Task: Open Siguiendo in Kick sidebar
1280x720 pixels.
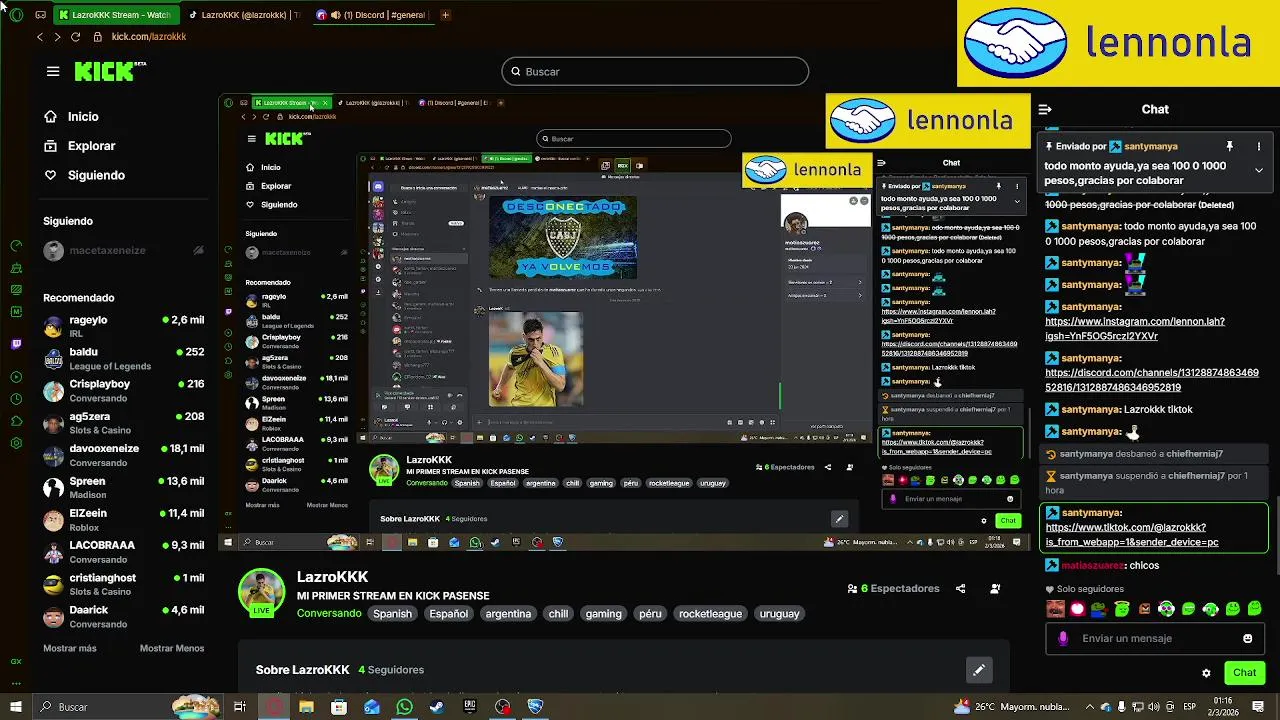Action: [x=85, y=175]
